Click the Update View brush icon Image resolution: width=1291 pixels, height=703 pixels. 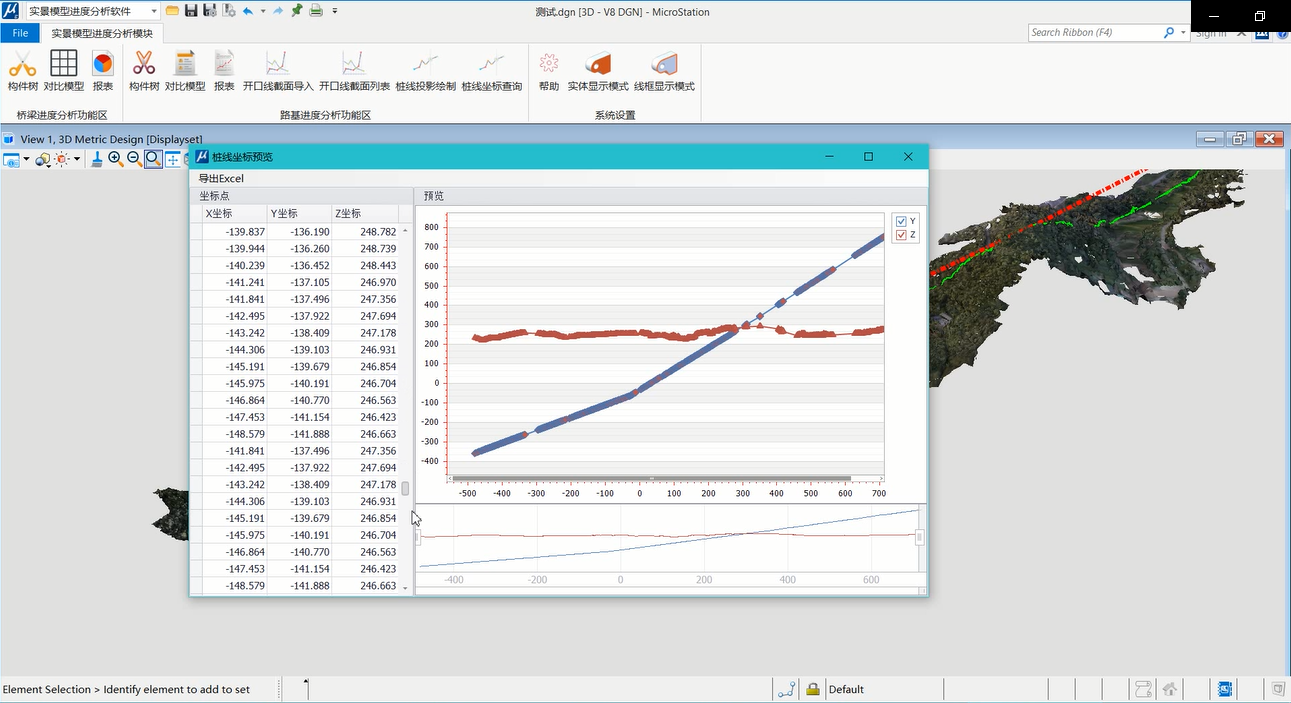tap(97, 158)
